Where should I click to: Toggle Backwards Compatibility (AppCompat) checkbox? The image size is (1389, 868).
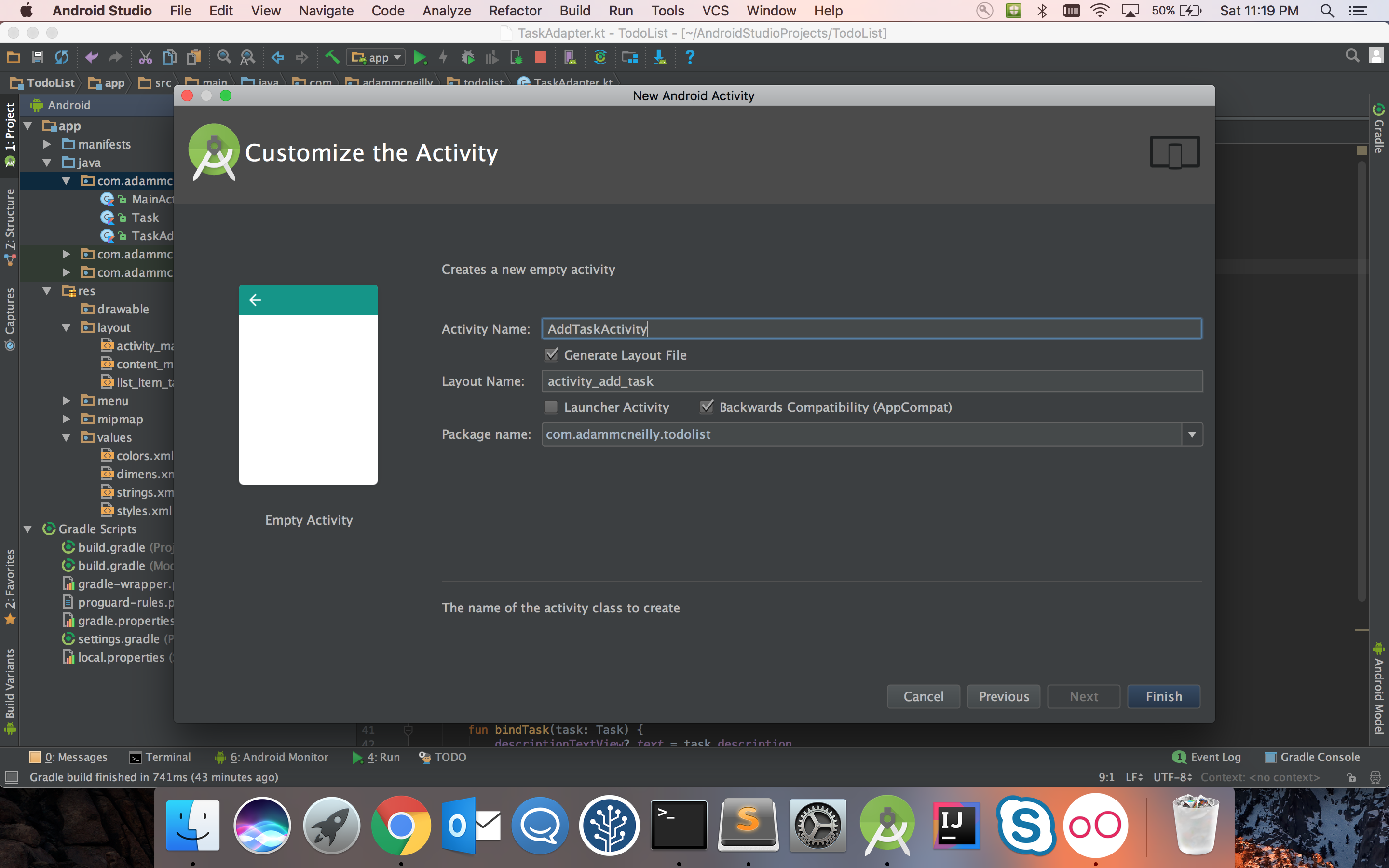click(x=707, y=407)
